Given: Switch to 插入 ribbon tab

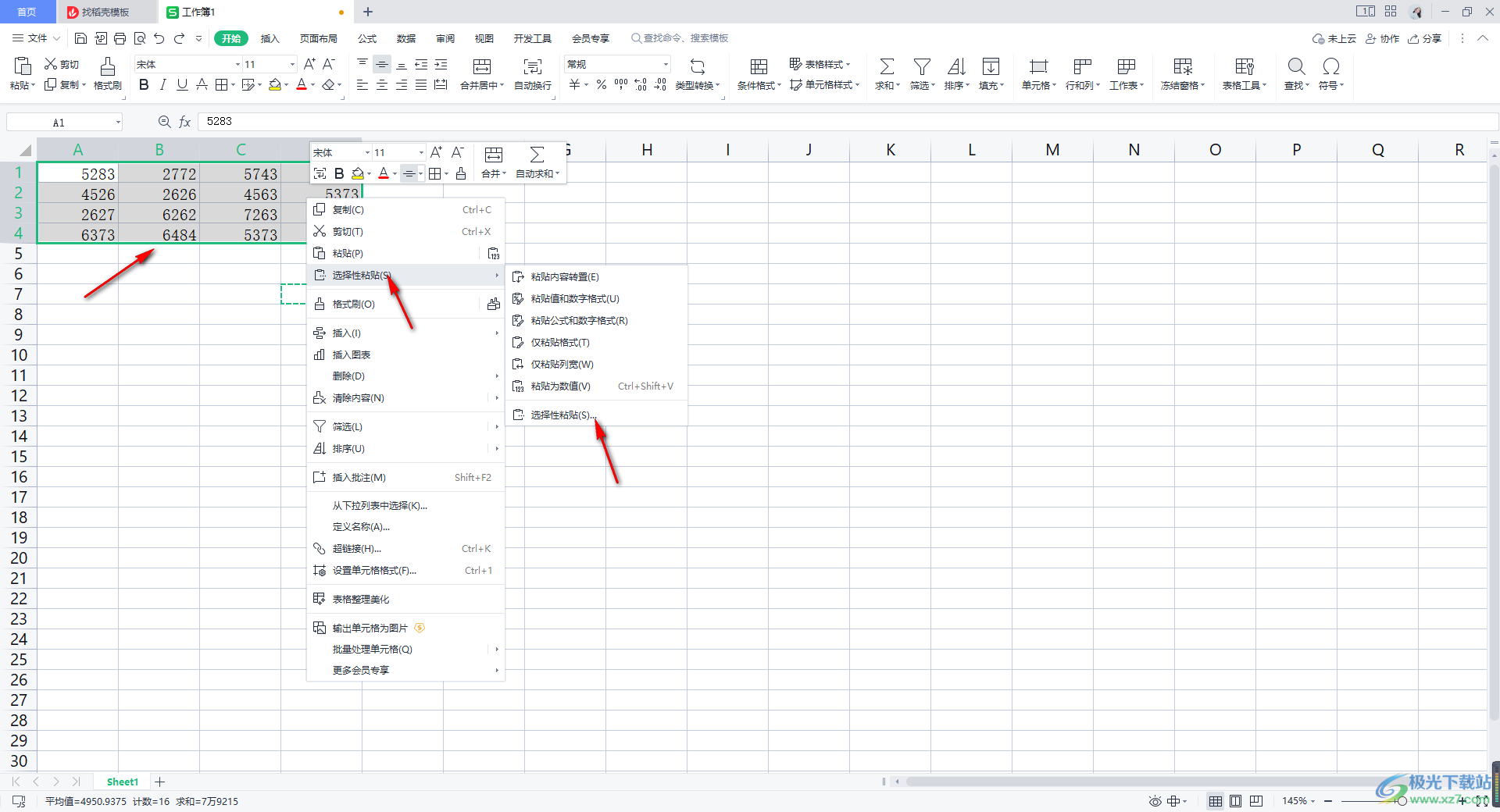Looking at the screenshot, I should (x=270, y=38).
